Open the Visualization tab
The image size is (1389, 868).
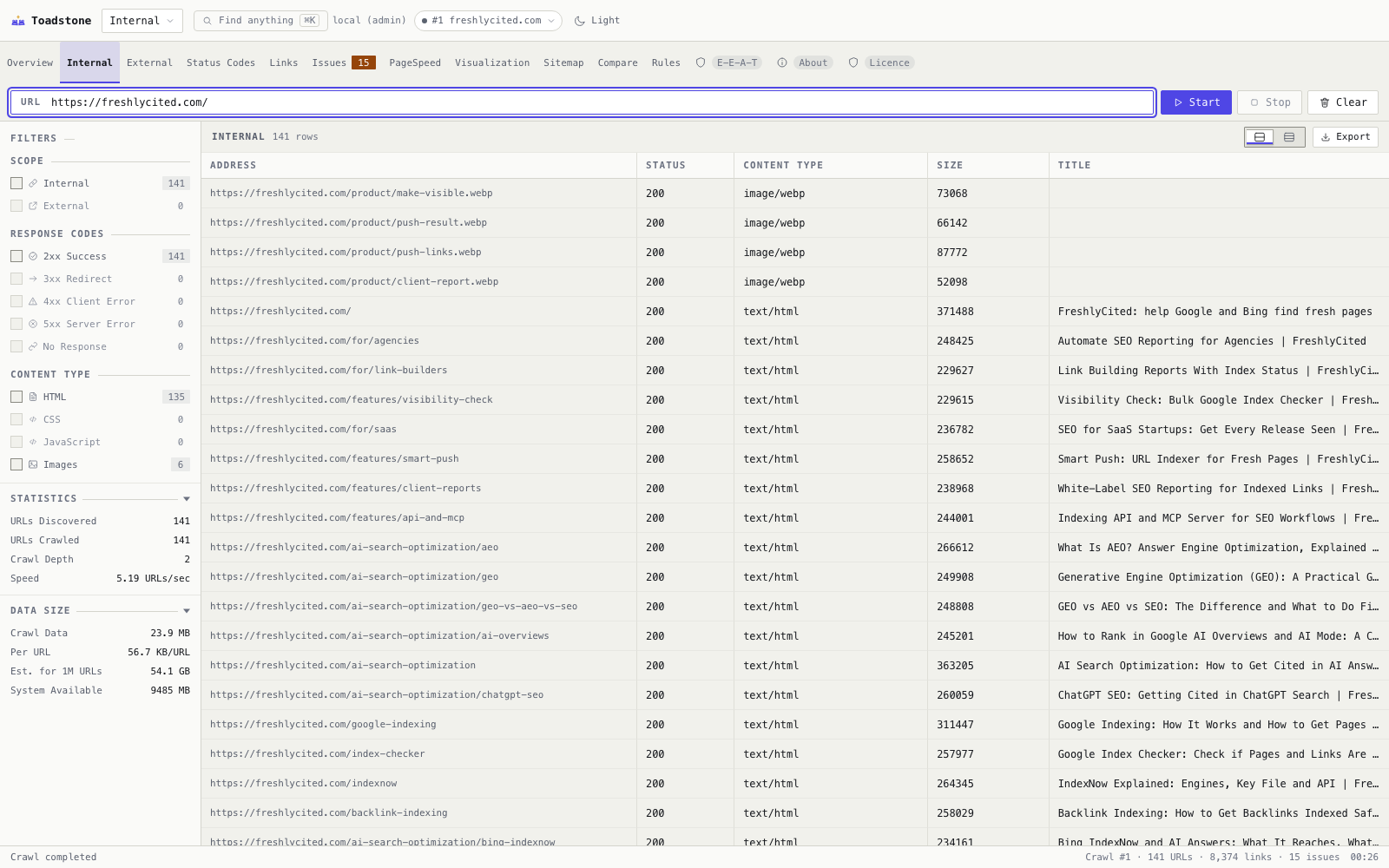click(492, 62)
